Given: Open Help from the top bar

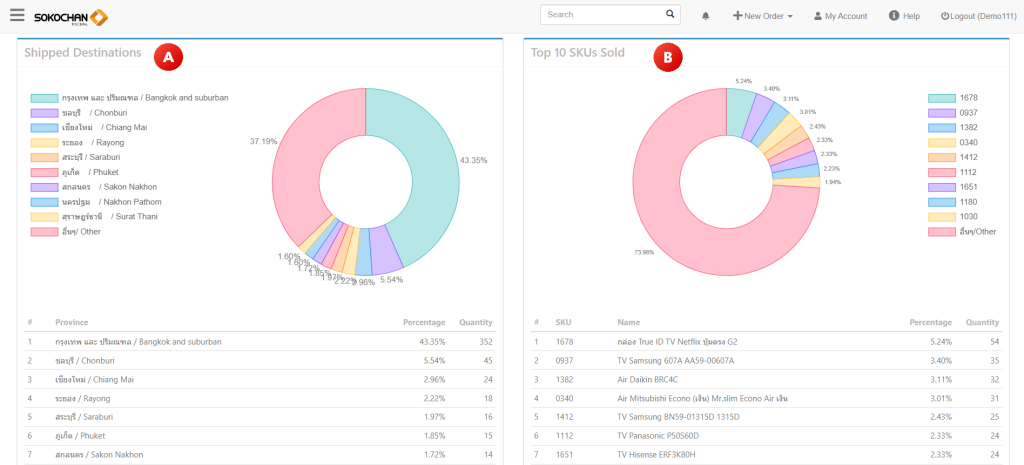Looking at the screenshot, I should [903, 16].
